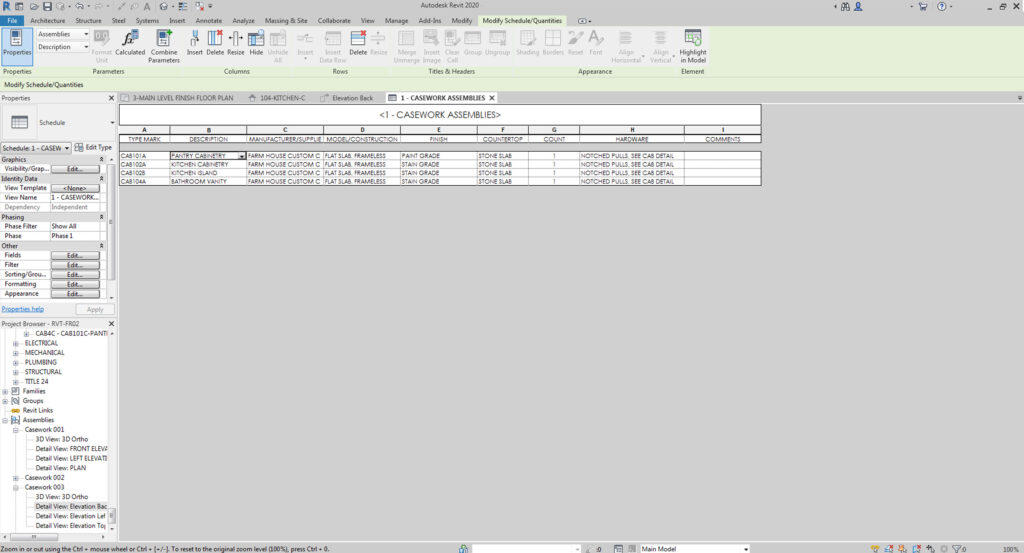Expand the Groups tree node
Image resolution: width=1024 pixels, height=553 pixels.
point(5,401)
